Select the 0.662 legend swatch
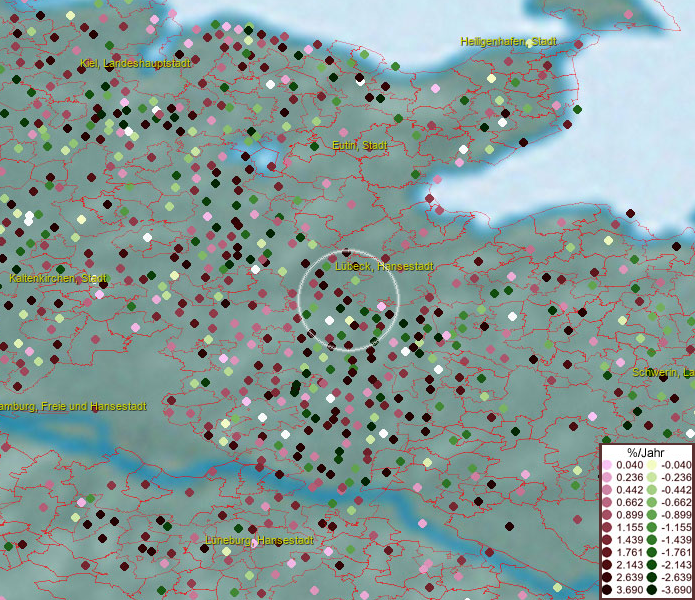 (x=607, y=503)
